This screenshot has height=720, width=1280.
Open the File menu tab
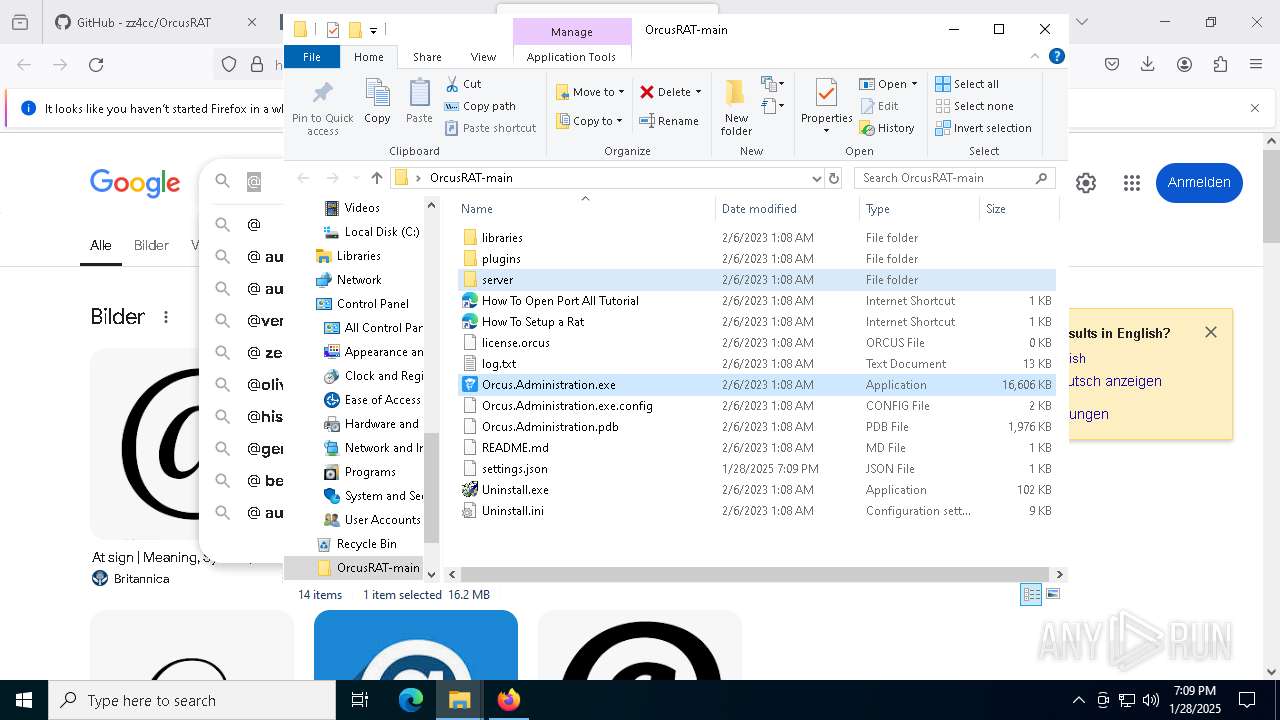pyautogui.click(x=312, y=57)
